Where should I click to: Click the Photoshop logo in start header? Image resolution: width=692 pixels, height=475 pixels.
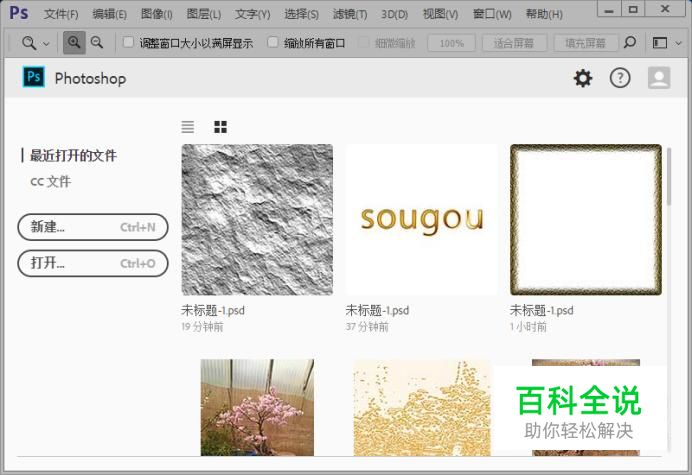click(34, 77)
